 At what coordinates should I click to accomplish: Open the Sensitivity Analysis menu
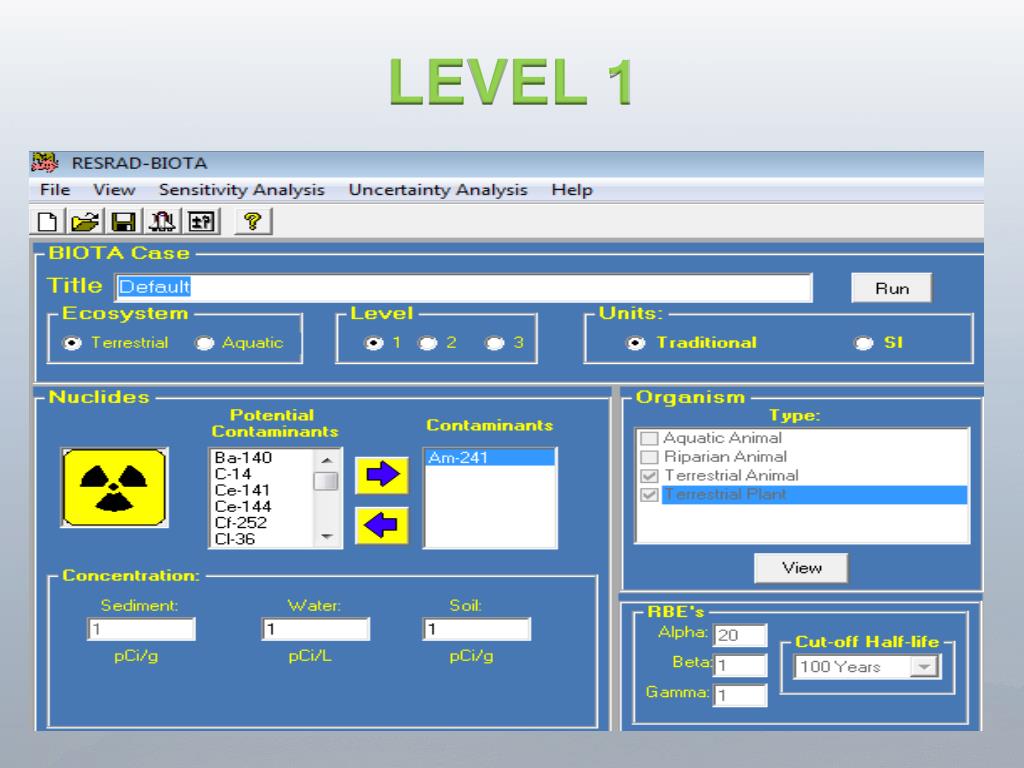tap(242, 190)
